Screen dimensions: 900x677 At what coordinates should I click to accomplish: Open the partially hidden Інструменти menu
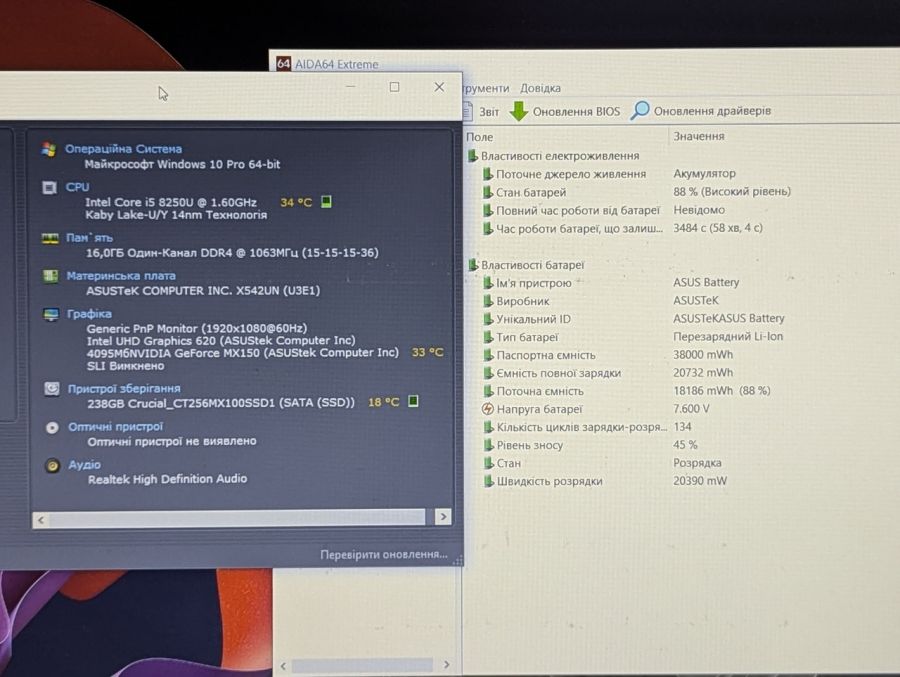coord(486,88)
